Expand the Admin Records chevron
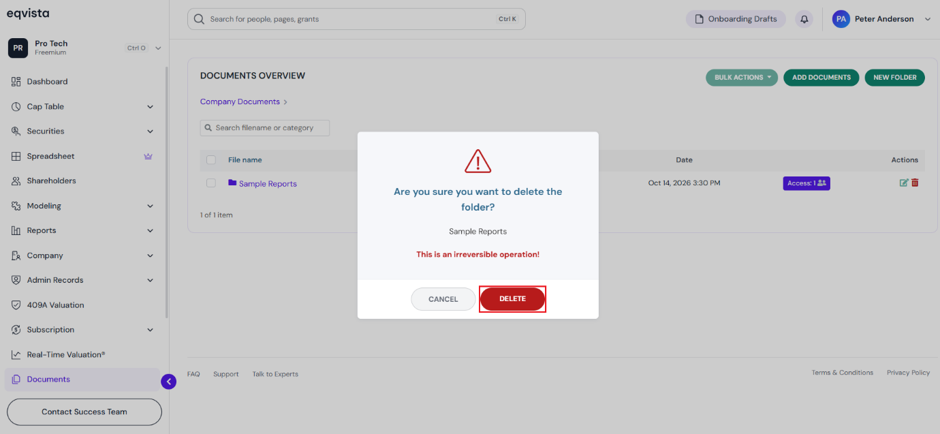Viewport: 940px width, 434px height. (x=150, y=280)
